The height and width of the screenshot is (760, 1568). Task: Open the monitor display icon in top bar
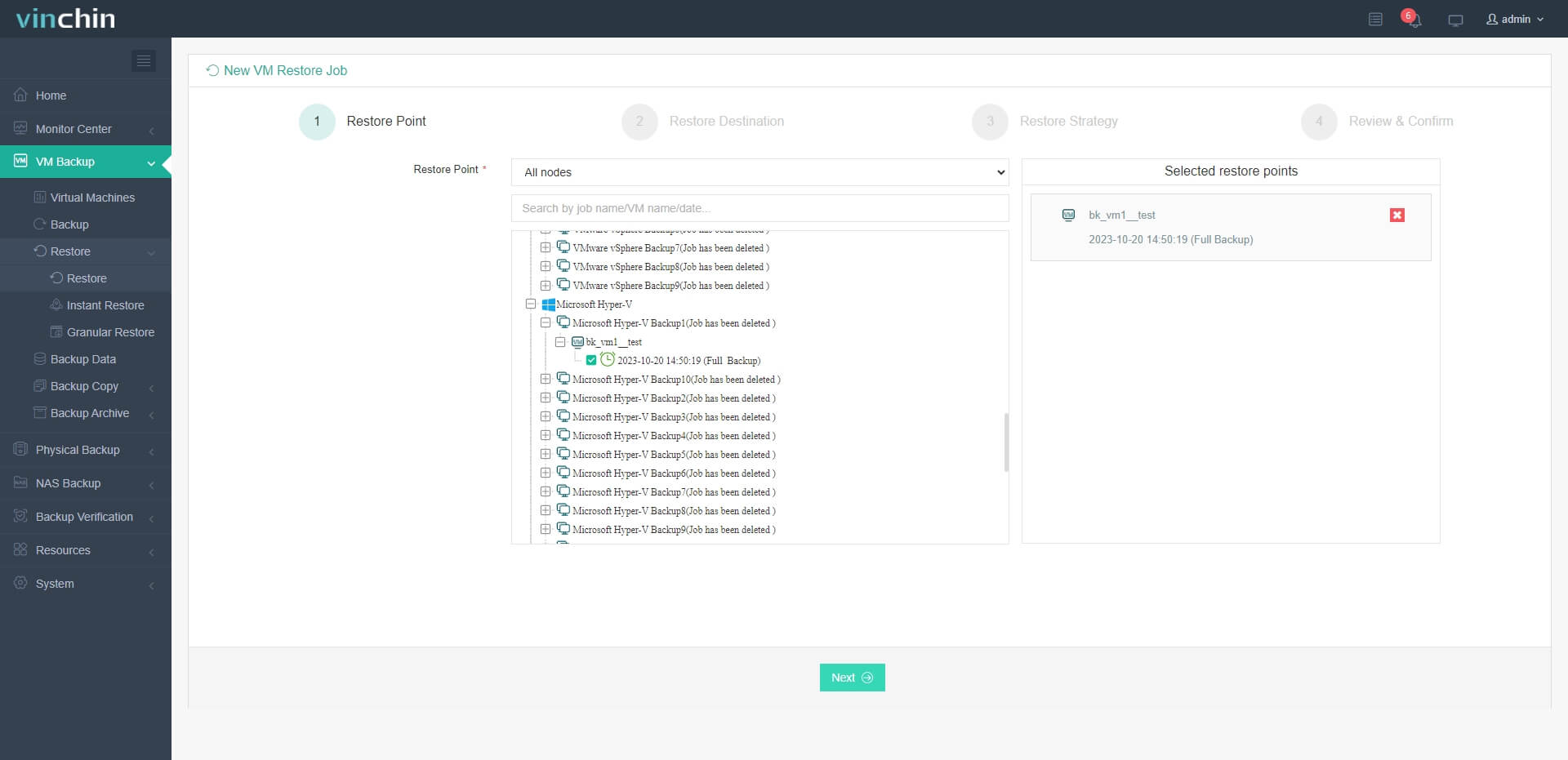(x=1454, y=19)
